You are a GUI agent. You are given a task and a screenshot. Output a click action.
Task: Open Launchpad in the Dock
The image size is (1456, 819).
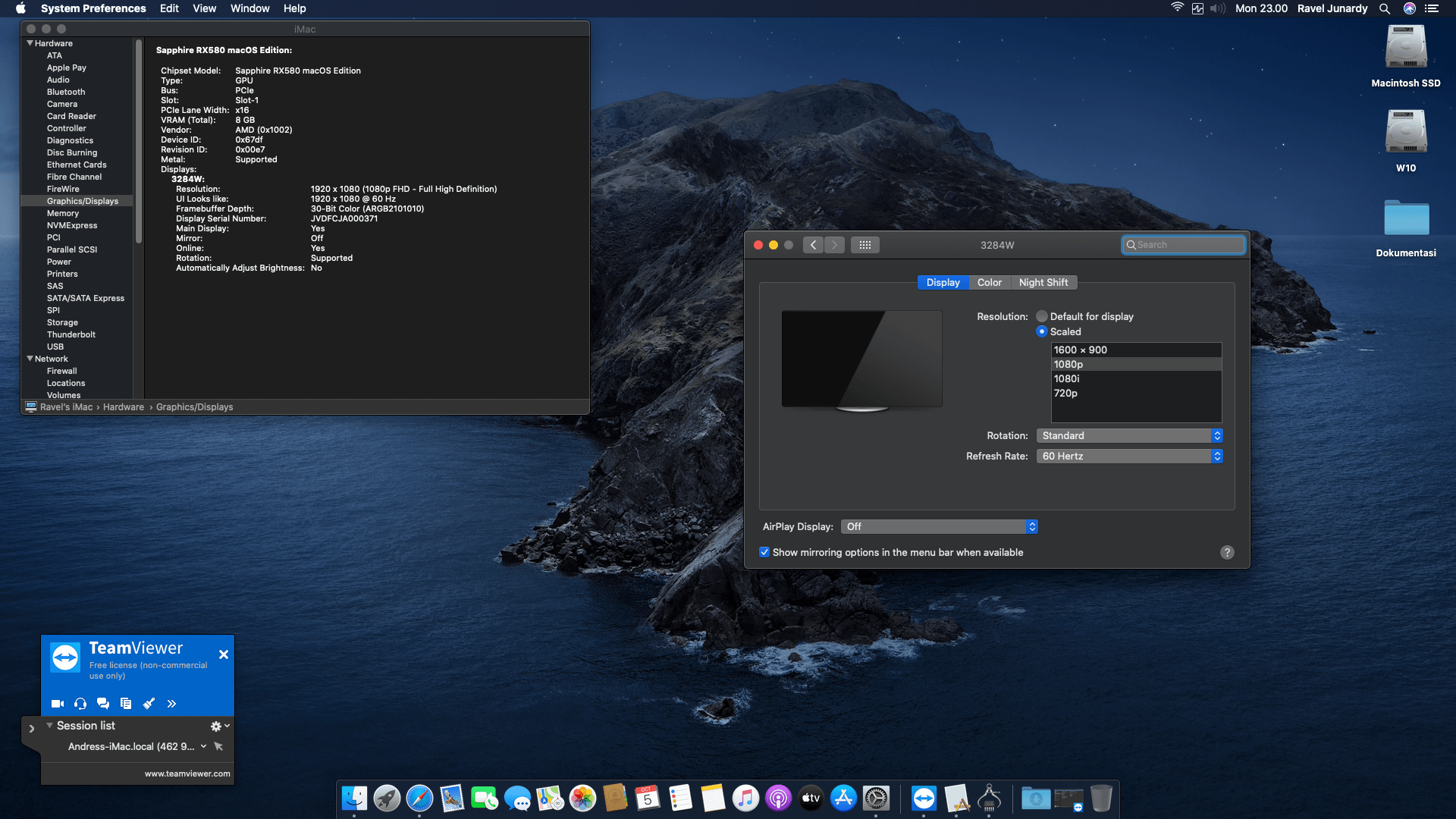coord(387,798)
